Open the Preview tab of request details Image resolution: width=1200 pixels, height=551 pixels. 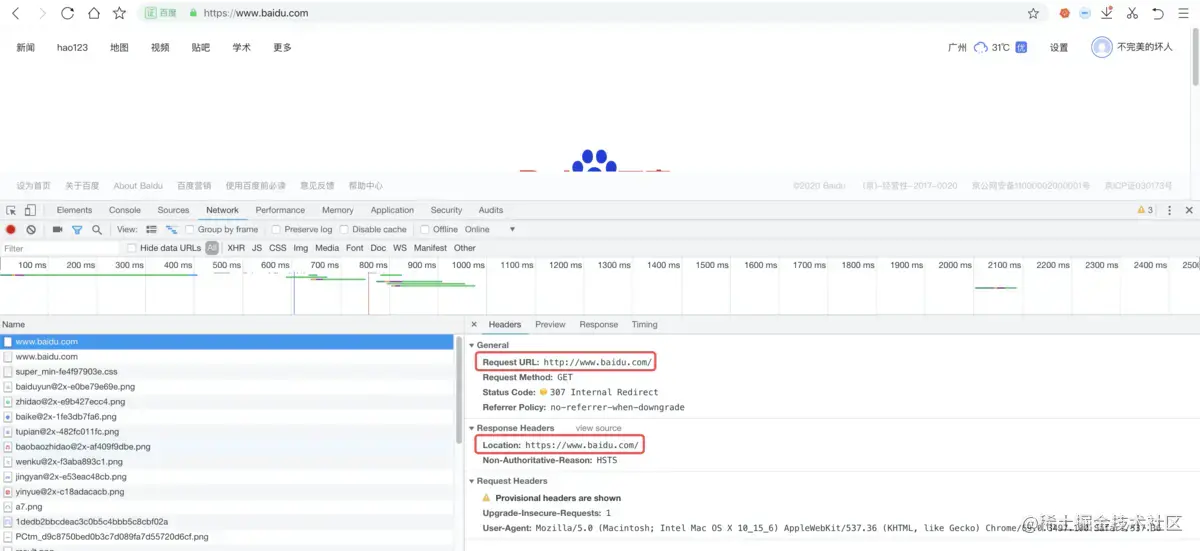point(550,325)
